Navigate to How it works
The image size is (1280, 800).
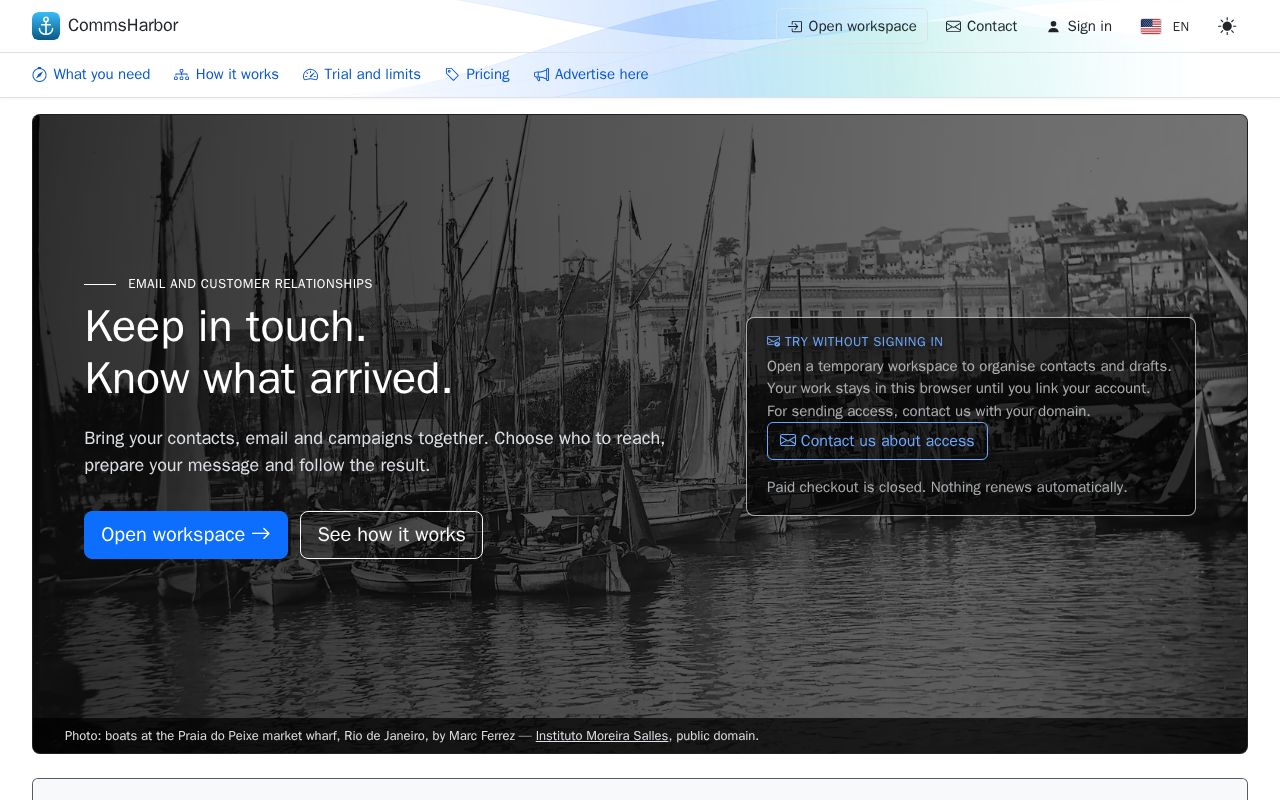click(226, 74)
